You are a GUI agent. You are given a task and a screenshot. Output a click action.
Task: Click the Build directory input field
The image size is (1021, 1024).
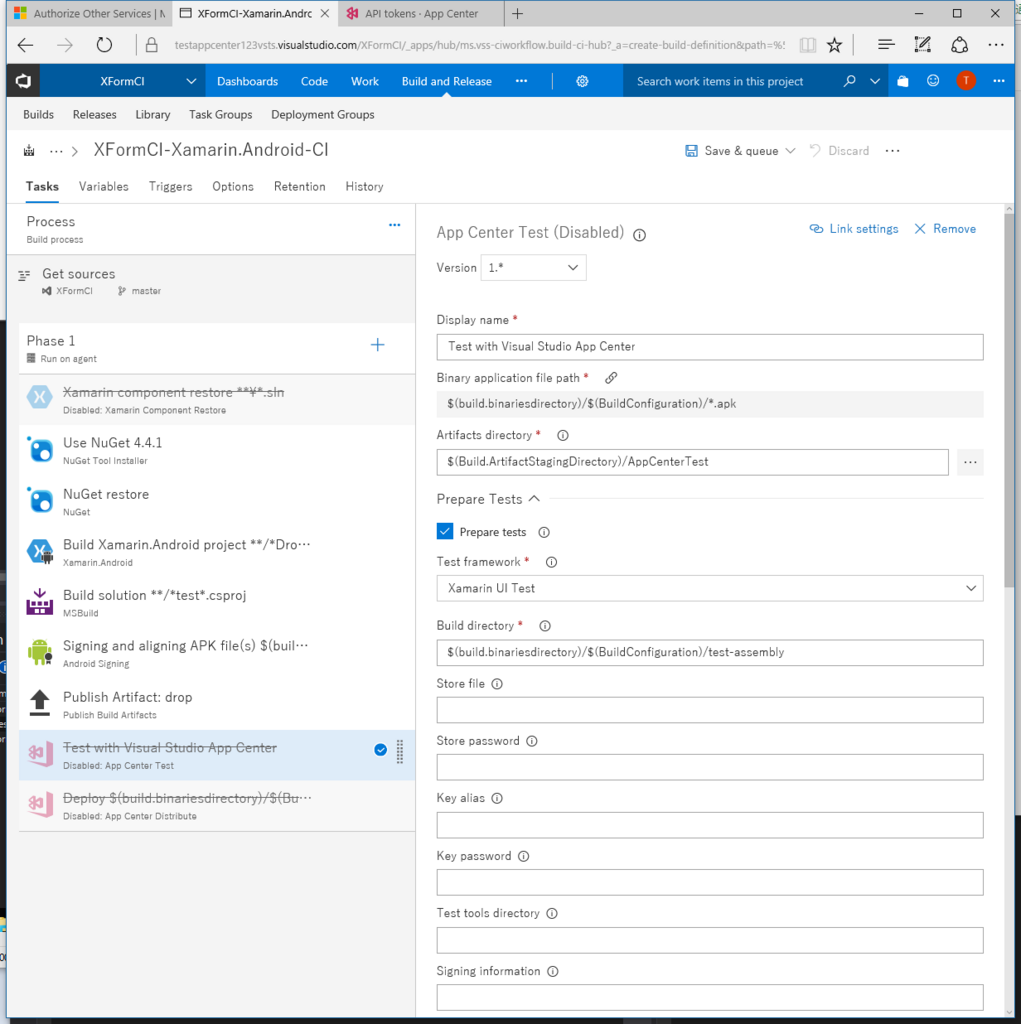point(710,652)
